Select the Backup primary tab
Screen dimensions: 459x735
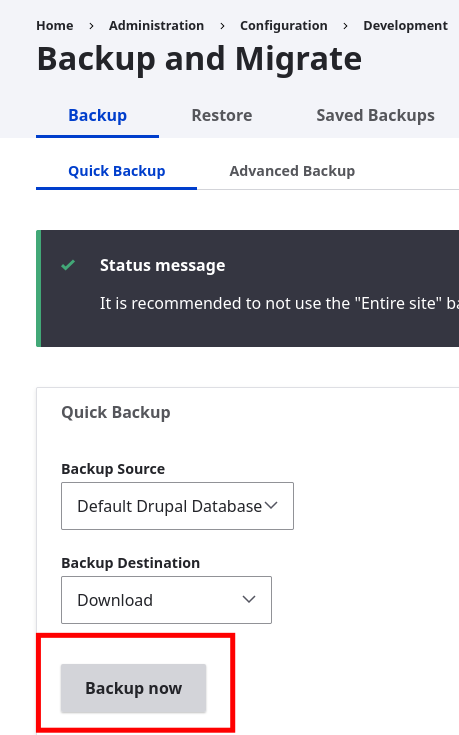click(x=98, y=115)
